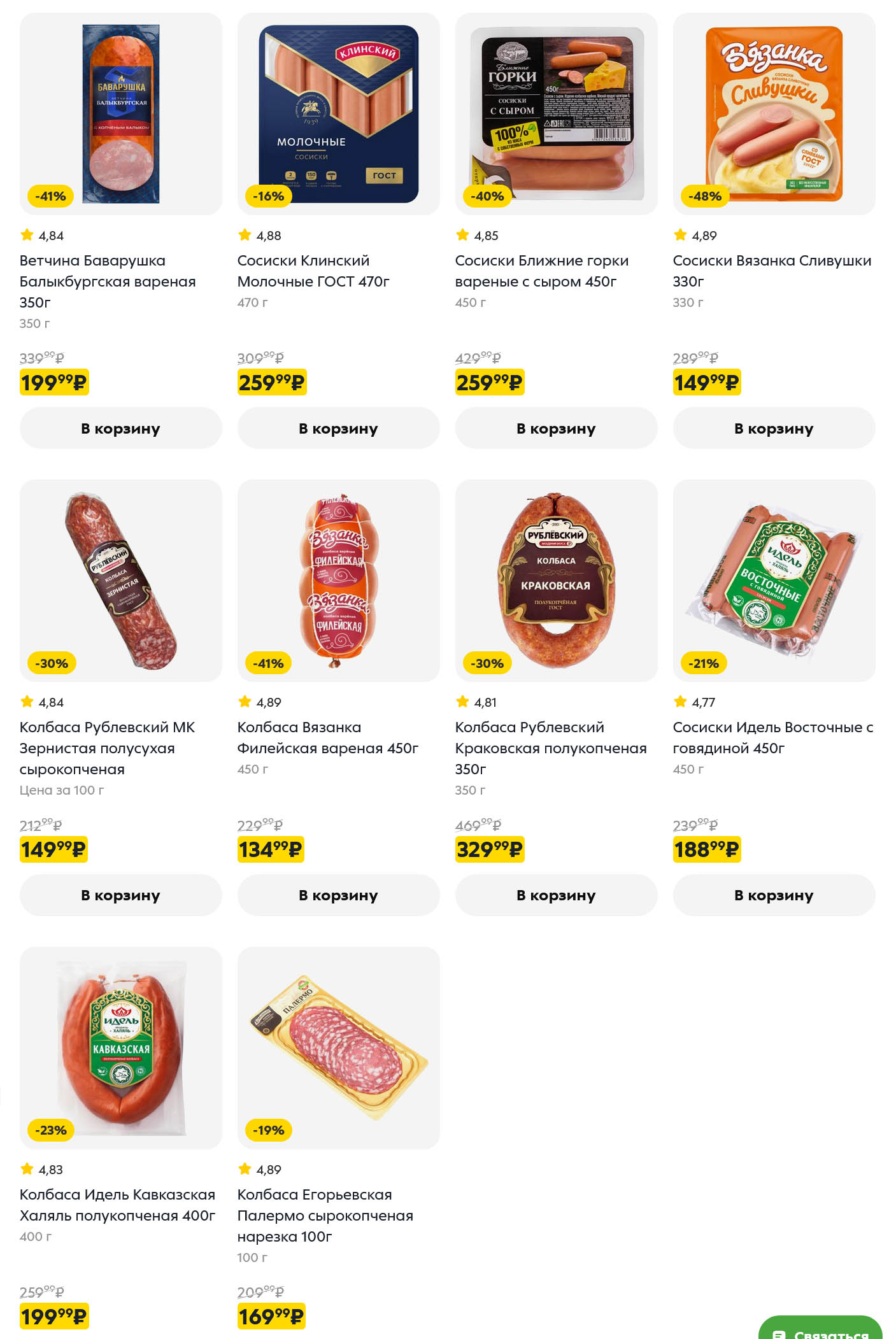Add Сосиски Клинский Молочные to cart
Screen dimensions: 896x1339
coord(338,429)
